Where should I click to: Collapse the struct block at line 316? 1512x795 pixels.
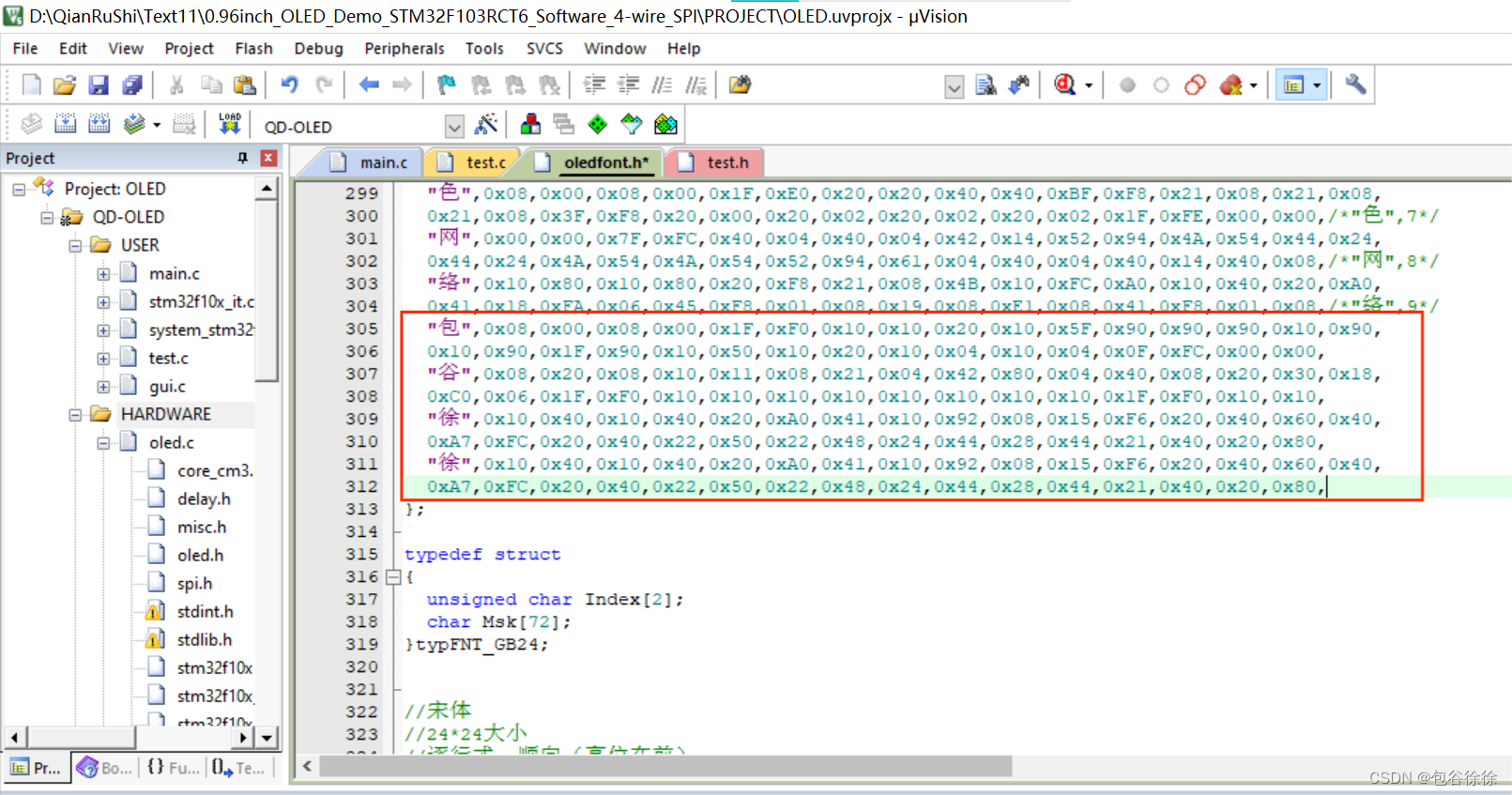[393, 577]
